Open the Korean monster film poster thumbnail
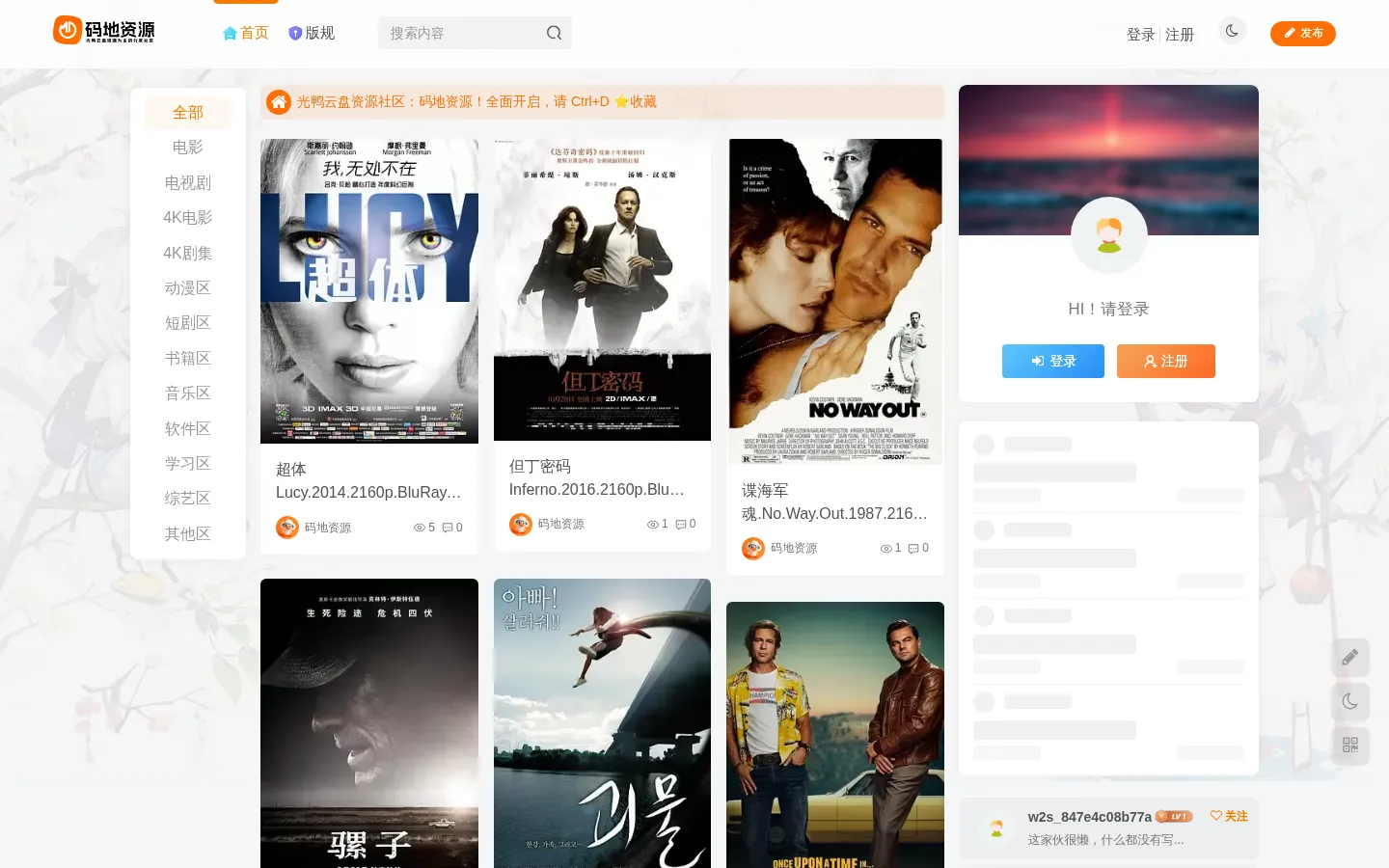 click(x=602, y=723)
